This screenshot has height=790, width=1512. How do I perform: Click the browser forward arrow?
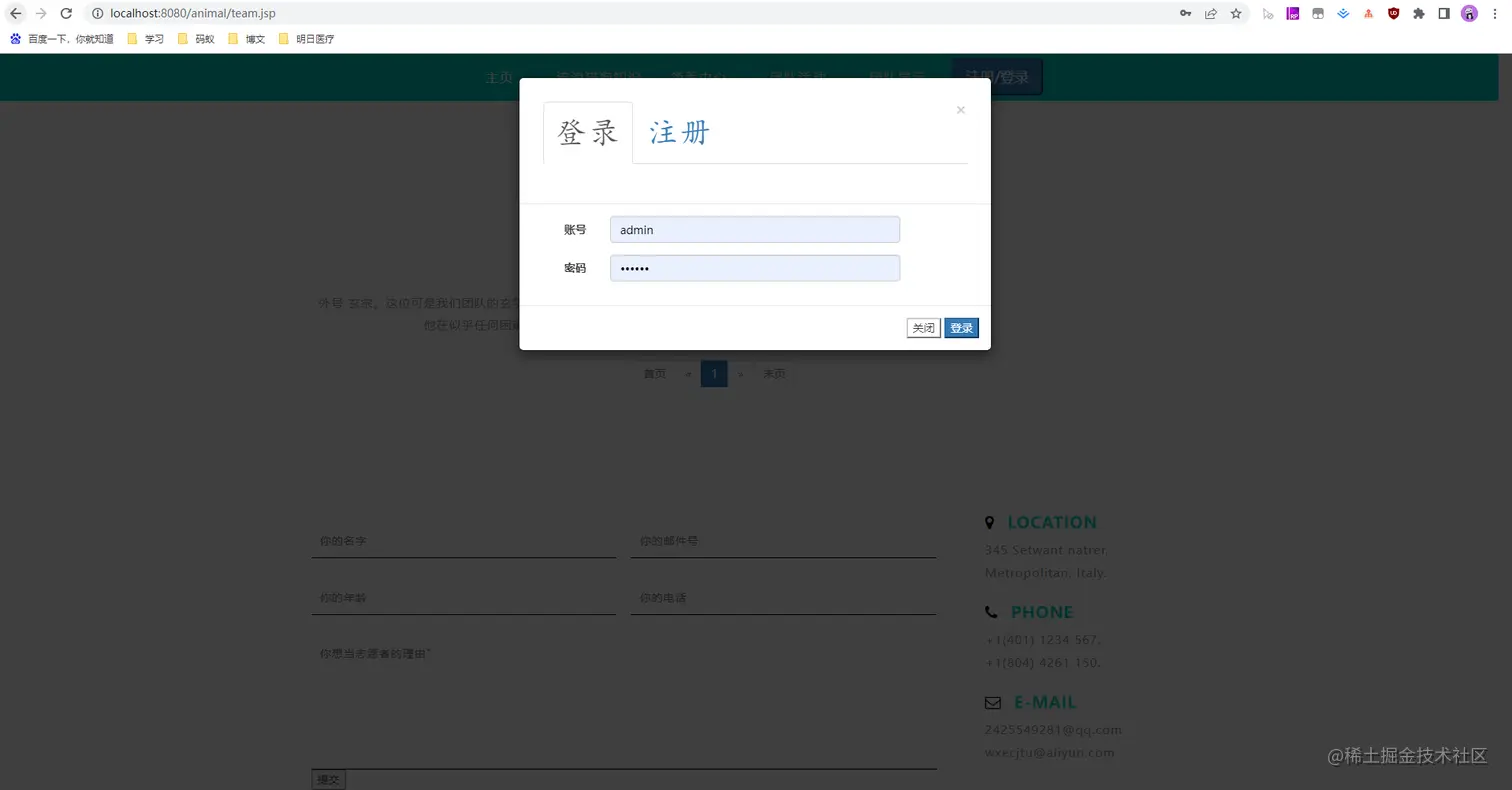[x=41, y=13]
